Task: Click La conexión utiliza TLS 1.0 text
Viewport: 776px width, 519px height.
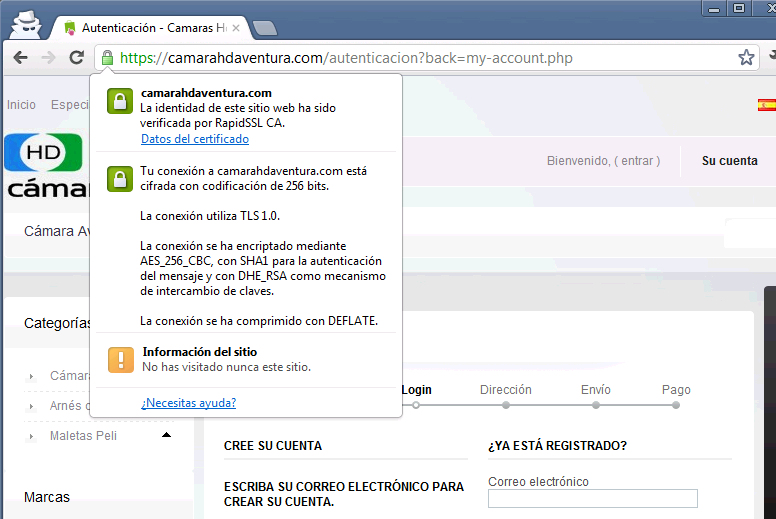Action: click(x=210, y=216)
